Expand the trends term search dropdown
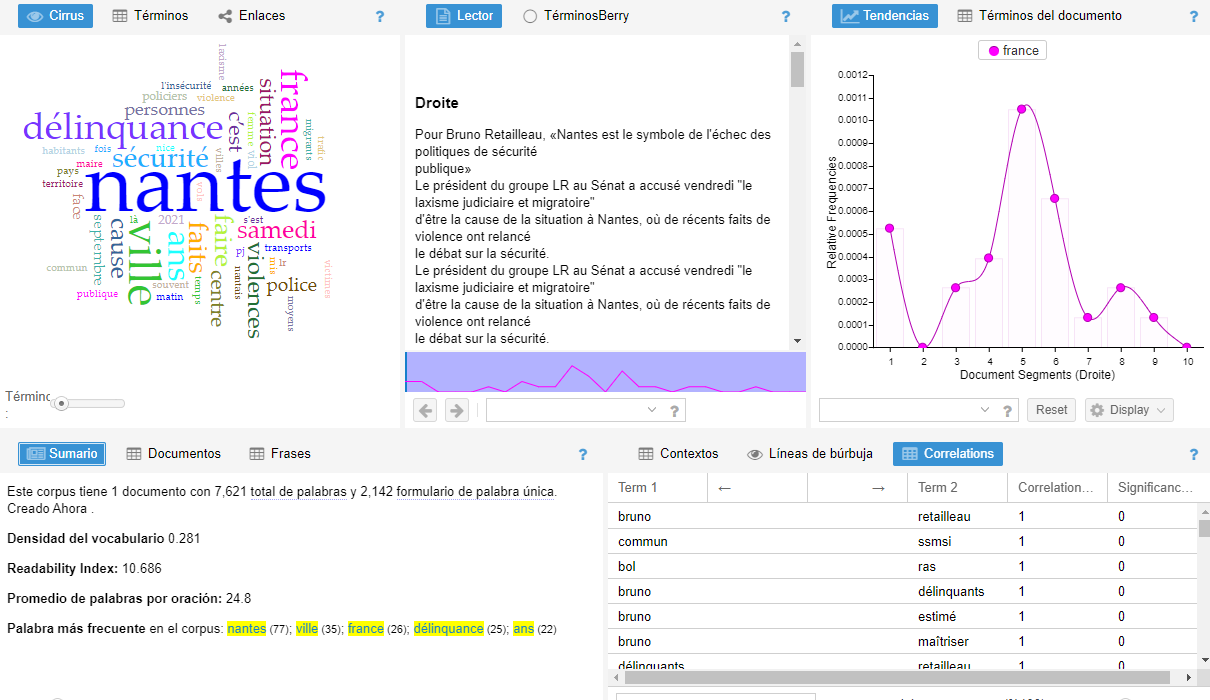 click(984, 410)
